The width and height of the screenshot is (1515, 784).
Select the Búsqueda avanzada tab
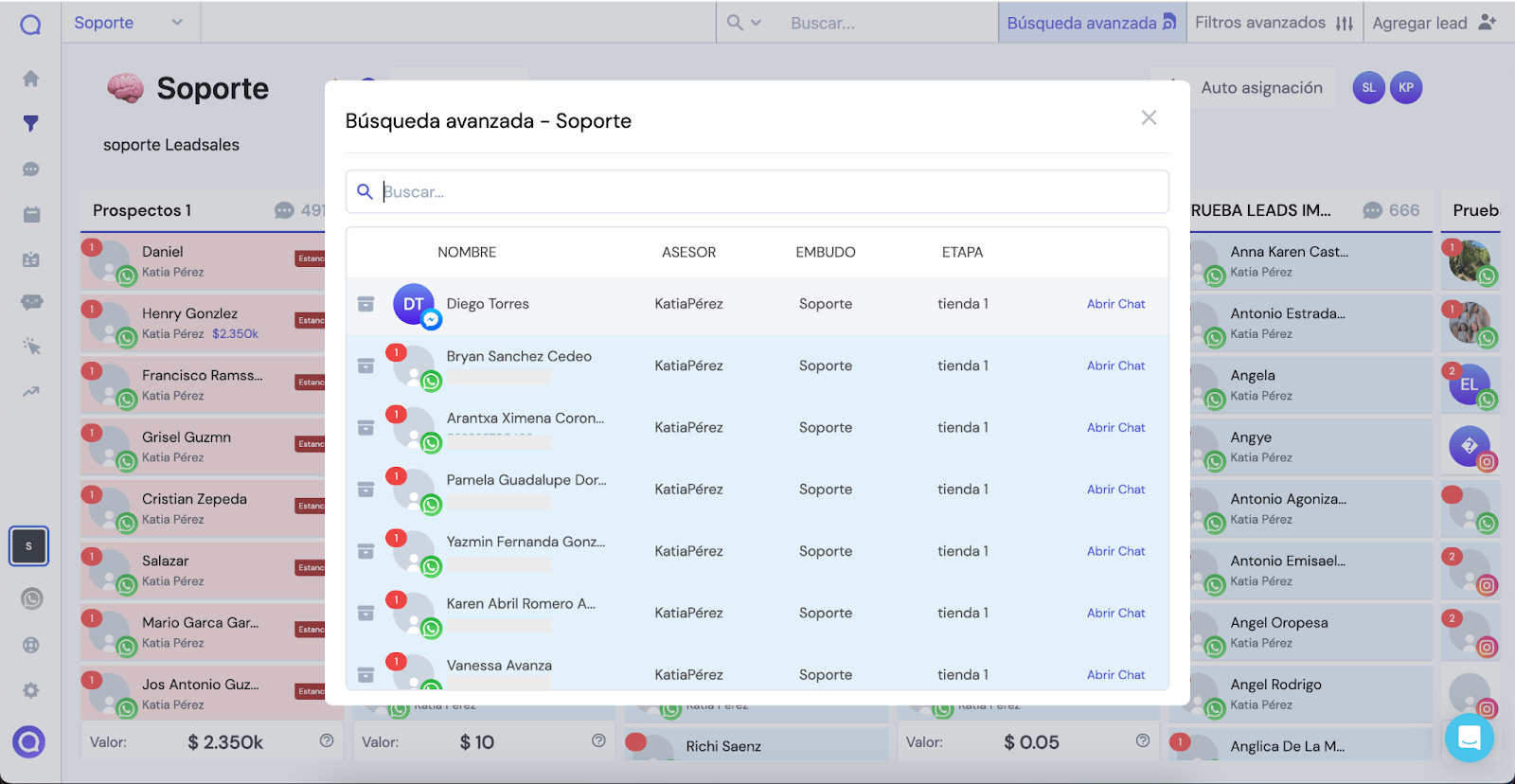[1091, 23]
